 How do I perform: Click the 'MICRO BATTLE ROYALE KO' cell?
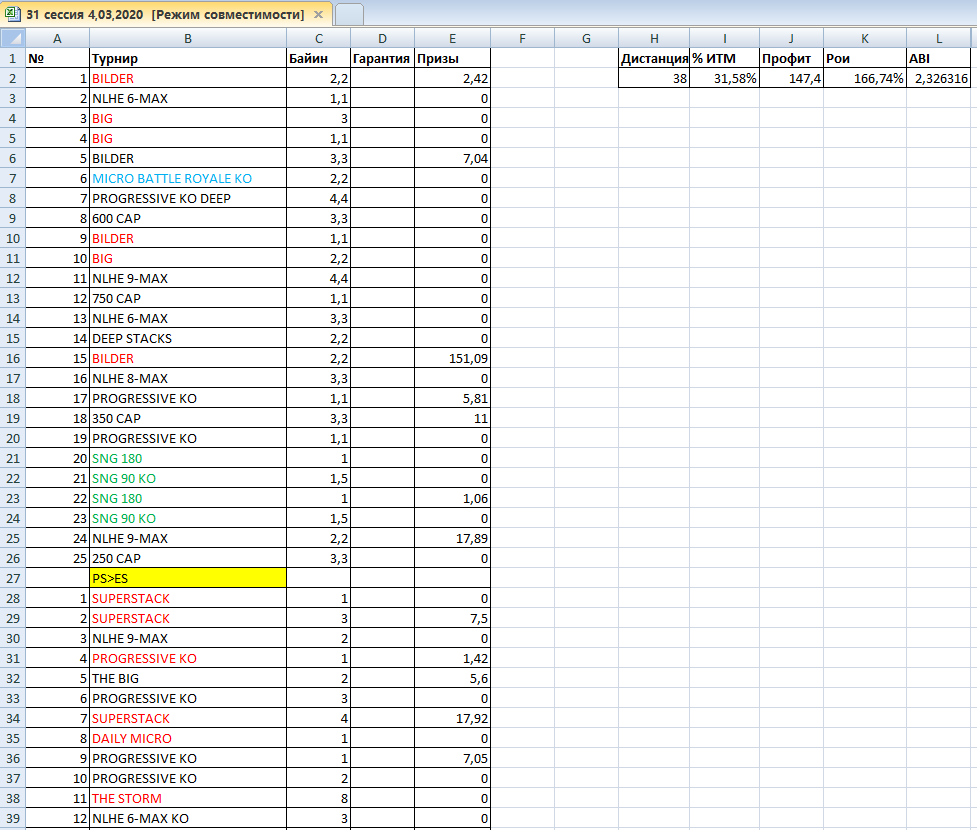[188, 179]
